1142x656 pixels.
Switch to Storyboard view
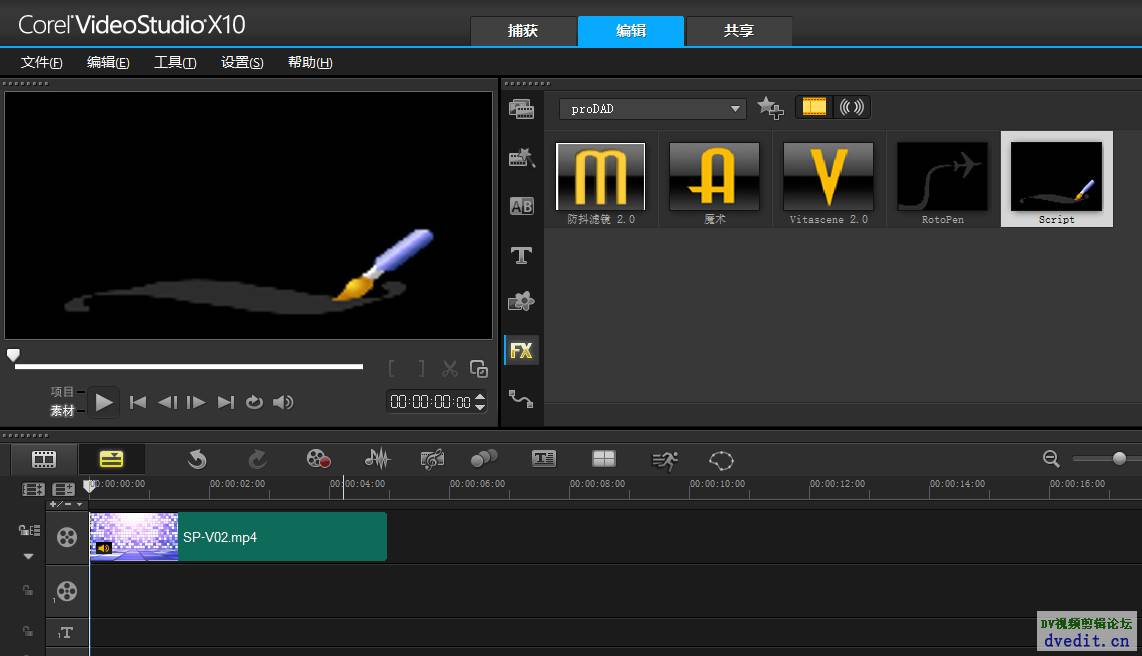click(x=44, y=459)
